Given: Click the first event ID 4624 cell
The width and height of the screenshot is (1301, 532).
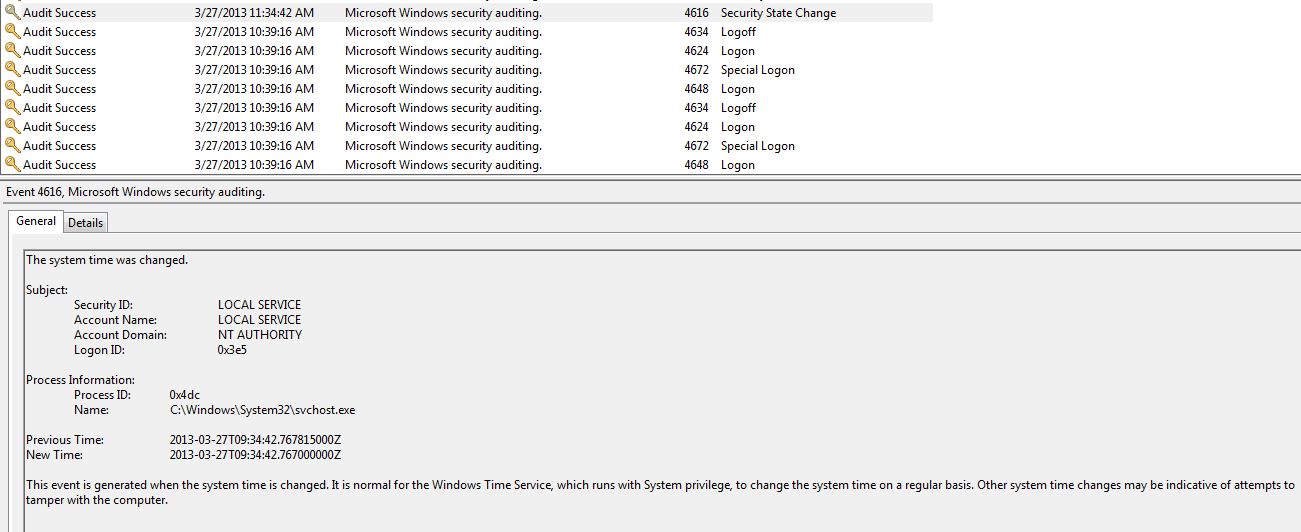Looking at the screenshot, I should point(696,51).
